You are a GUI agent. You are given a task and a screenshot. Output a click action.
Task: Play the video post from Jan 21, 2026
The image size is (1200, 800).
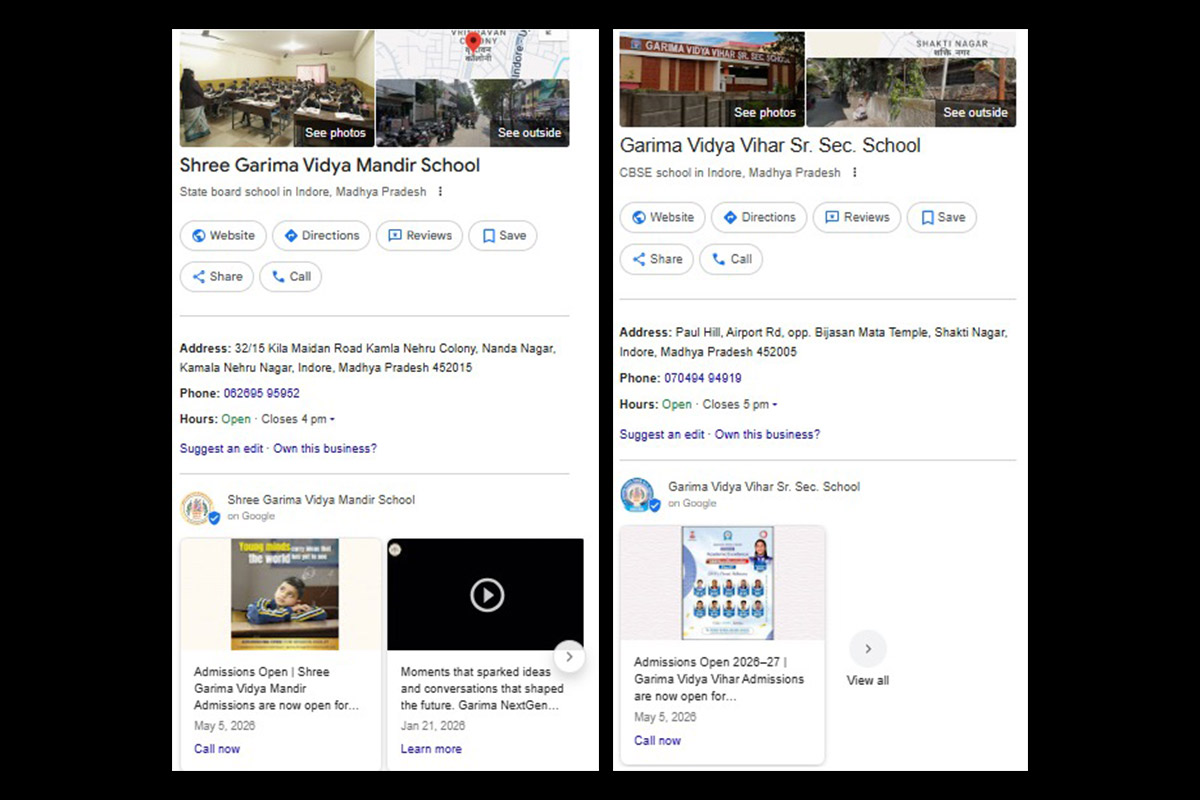[x=487, y=595]
